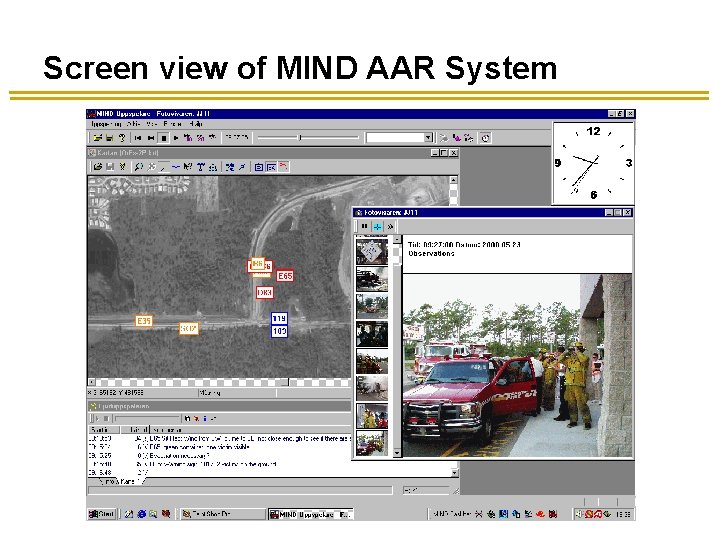
Task: Question mark help icon in main toolbar
Action: click(122, 137)
